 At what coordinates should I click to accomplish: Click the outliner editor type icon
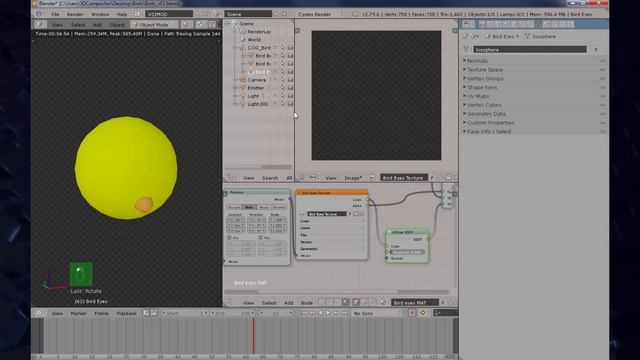coord(230,178)
